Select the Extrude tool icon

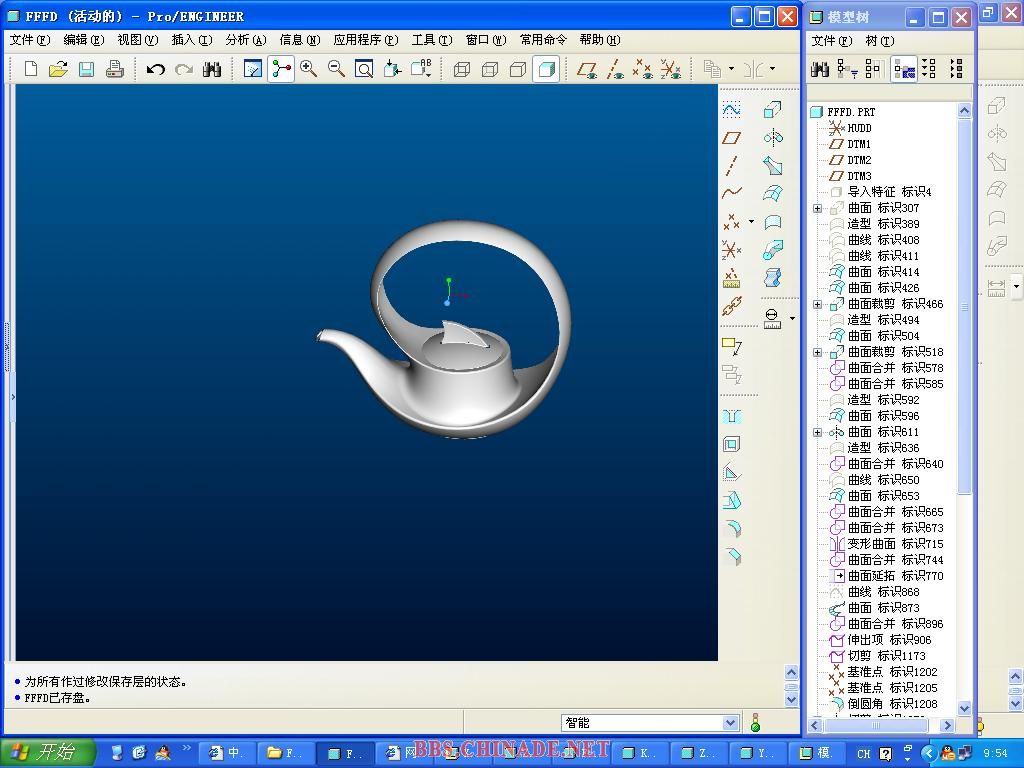tap(772, 110)
